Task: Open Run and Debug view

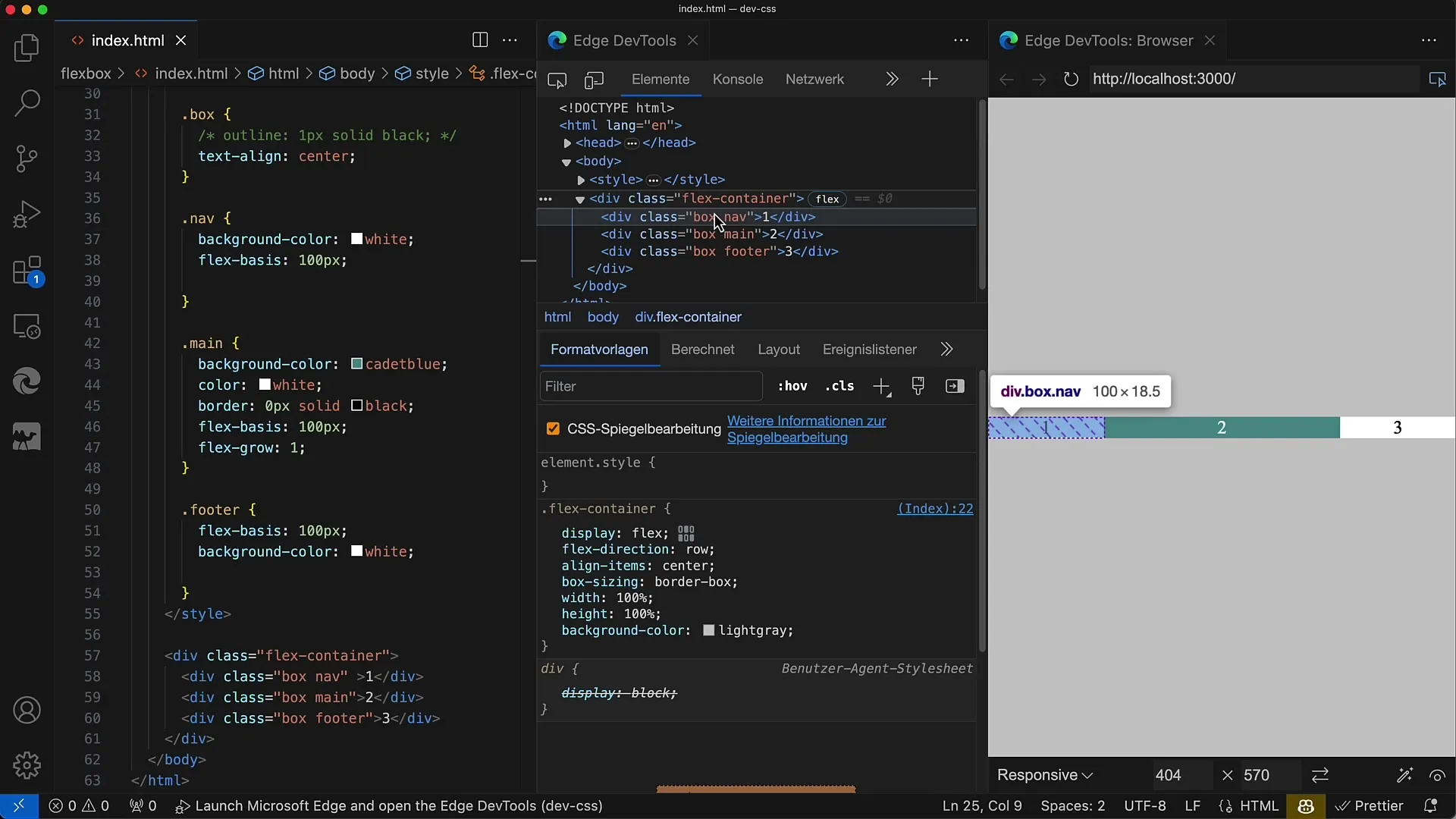Action: pyautogui.click(x=27, y=215)
